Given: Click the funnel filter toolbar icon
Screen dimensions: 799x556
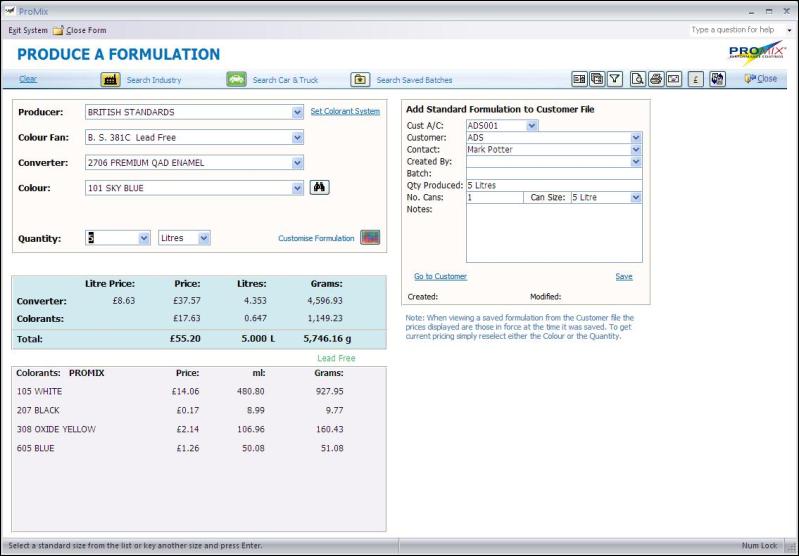Looking at the screenshot, I should click(x=615, y=79).
